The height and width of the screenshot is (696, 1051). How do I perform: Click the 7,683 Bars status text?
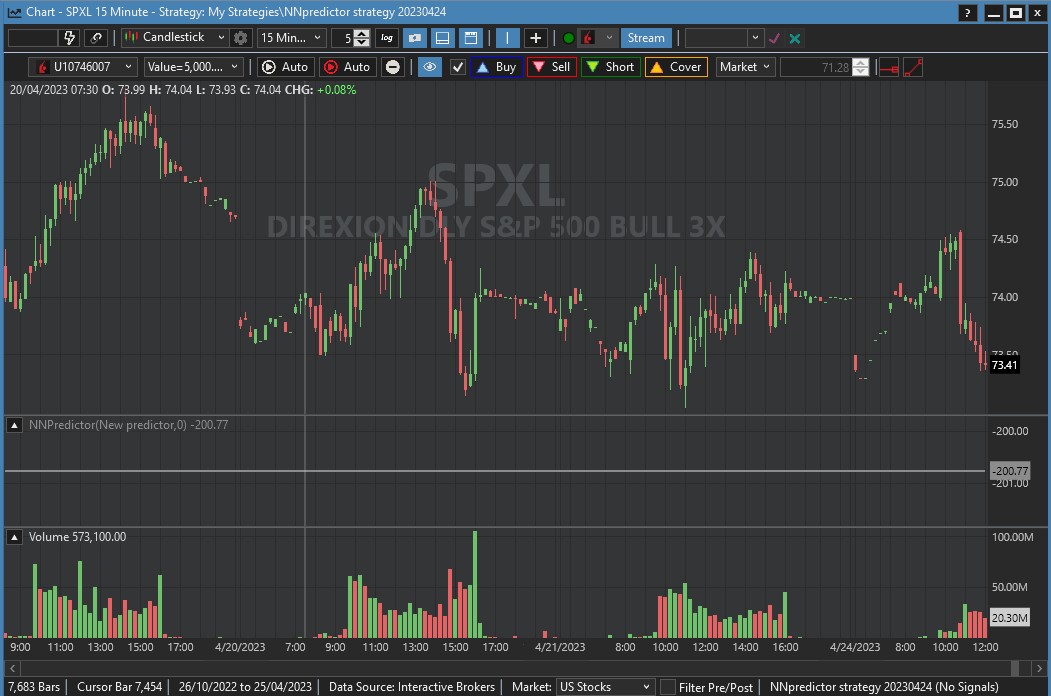tap(34, 687)
